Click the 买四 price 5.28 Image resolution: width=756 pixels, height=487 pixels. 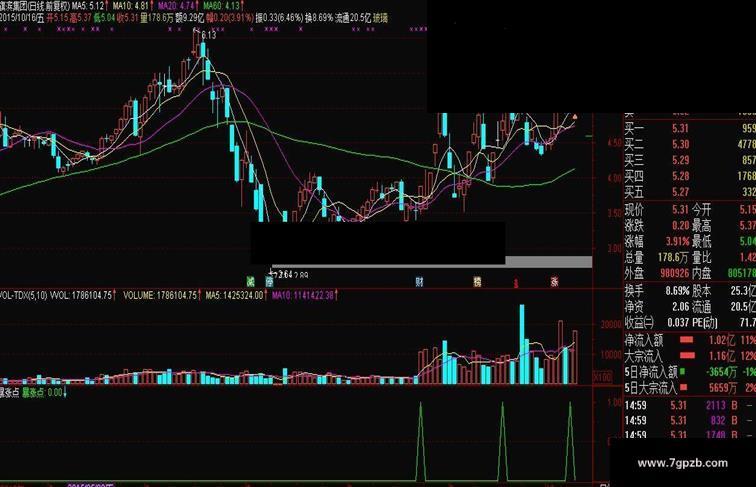tap(680, 176)
